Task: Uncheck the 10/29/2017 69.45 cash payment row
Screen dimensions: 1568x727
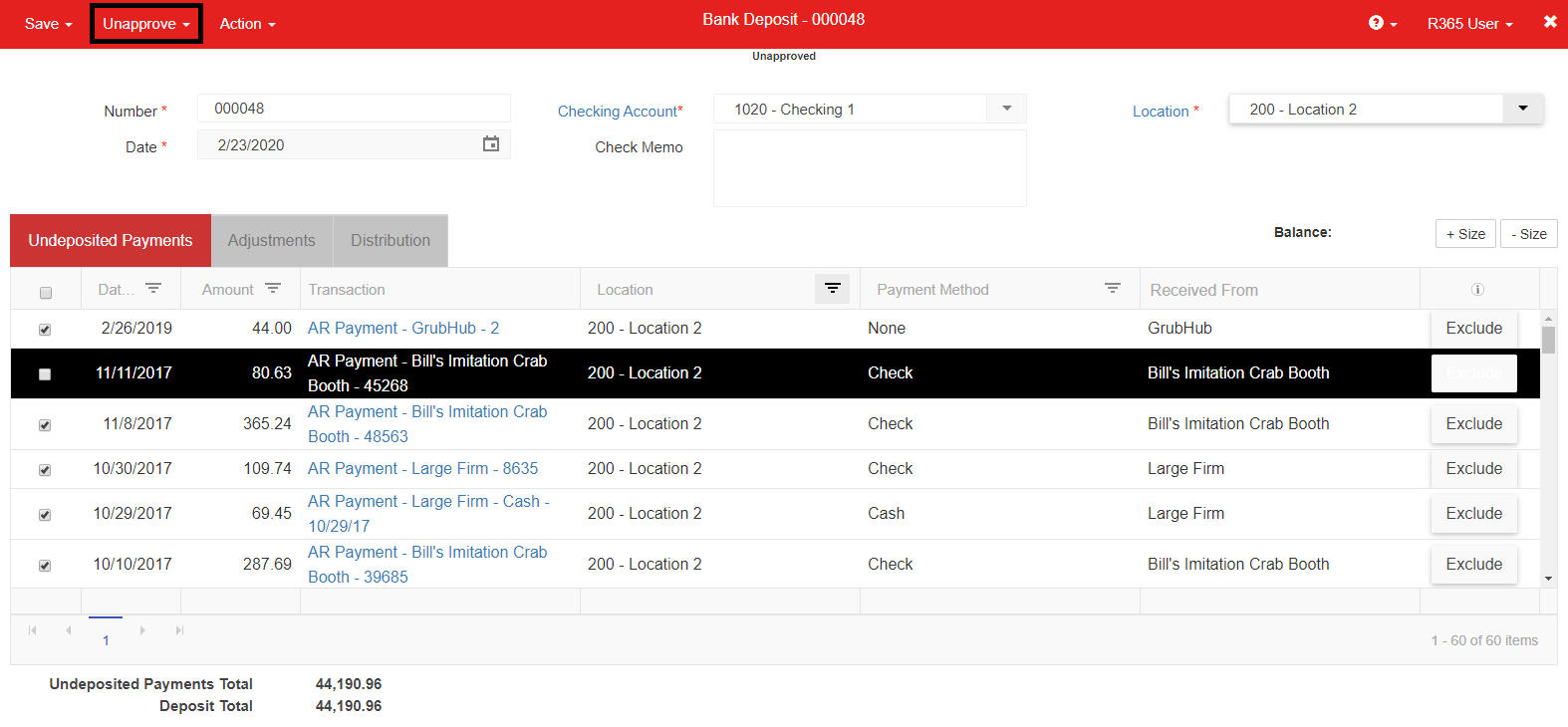Action: click(45, 515)
